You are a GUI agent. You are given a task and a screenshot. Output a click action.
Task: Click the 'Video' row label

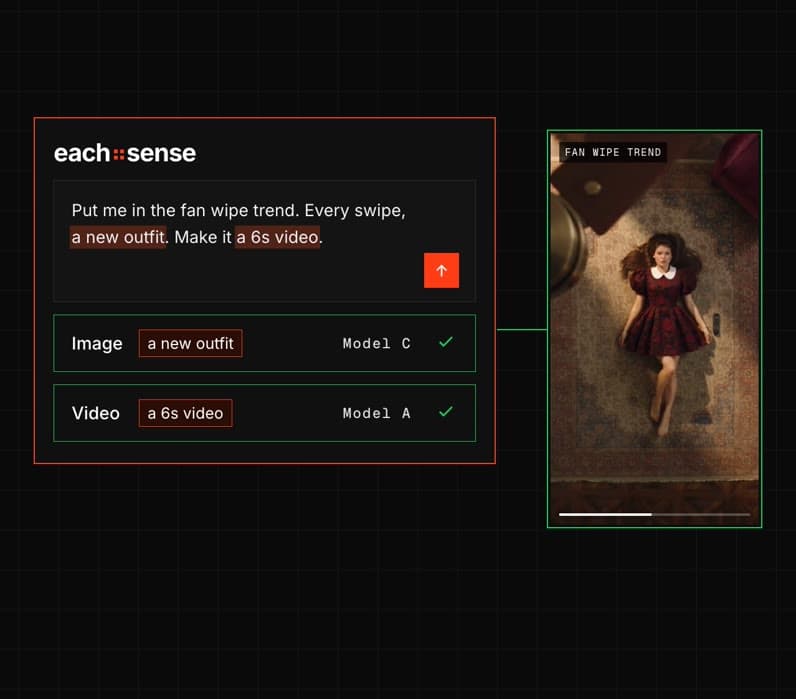(95, 413)
